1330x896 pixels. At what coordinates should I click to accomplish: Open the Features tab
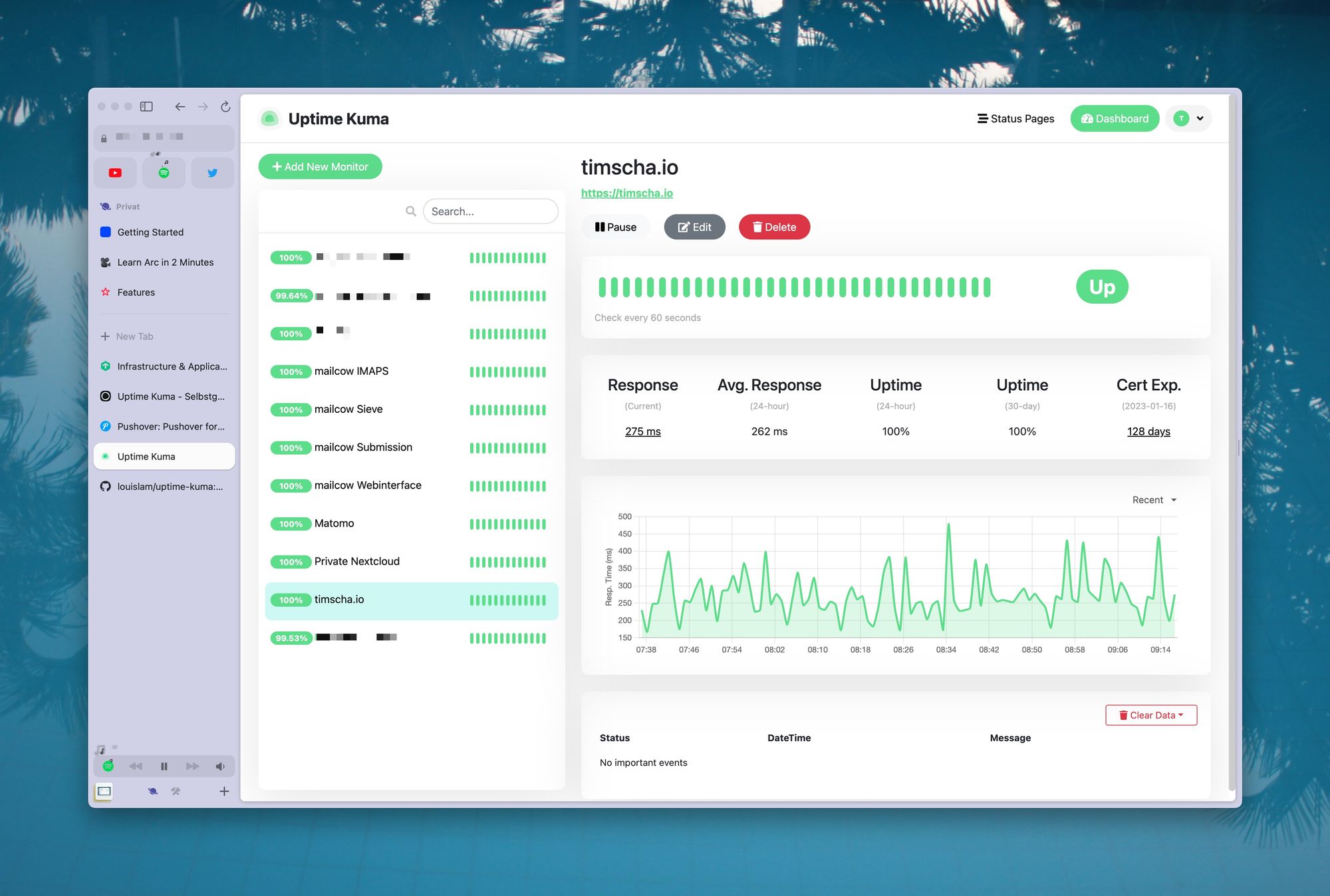click(164, 292)
